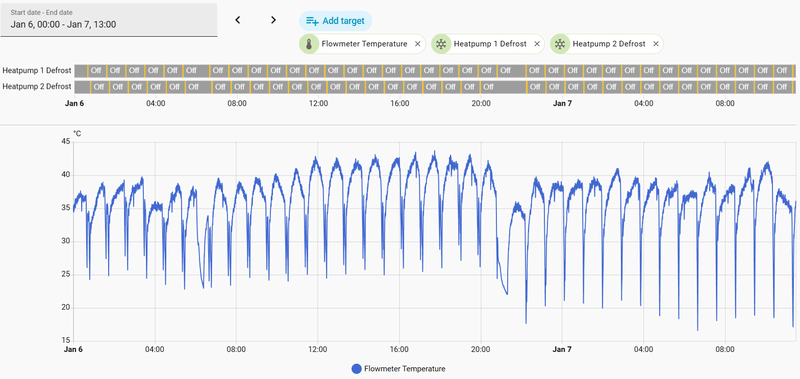Click the Add target button
The width and height of the screenshot is (800, 379).
pyautogui.click(x=335, y=21)
